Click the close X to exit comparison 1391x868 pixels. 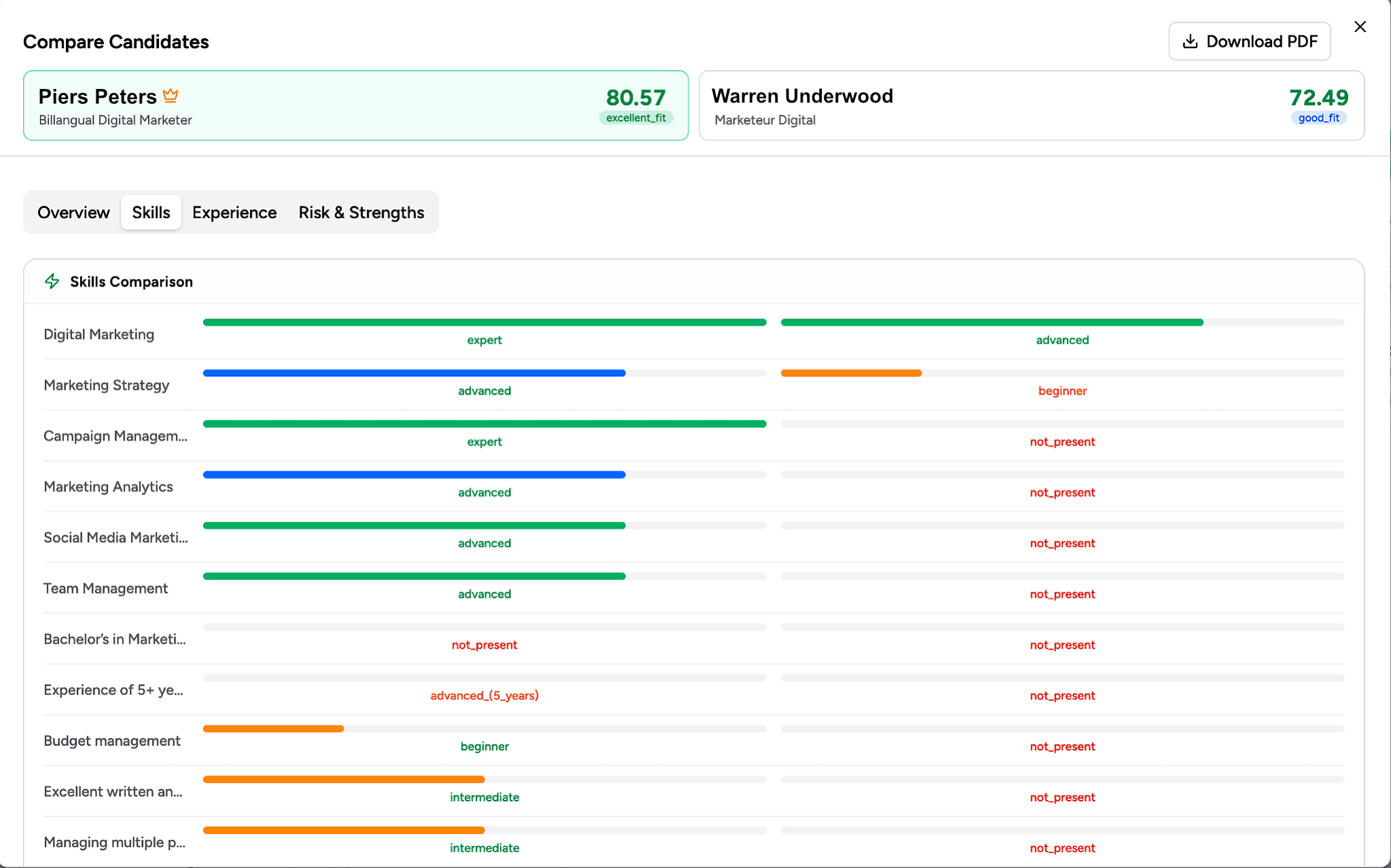pos(1360,26)
